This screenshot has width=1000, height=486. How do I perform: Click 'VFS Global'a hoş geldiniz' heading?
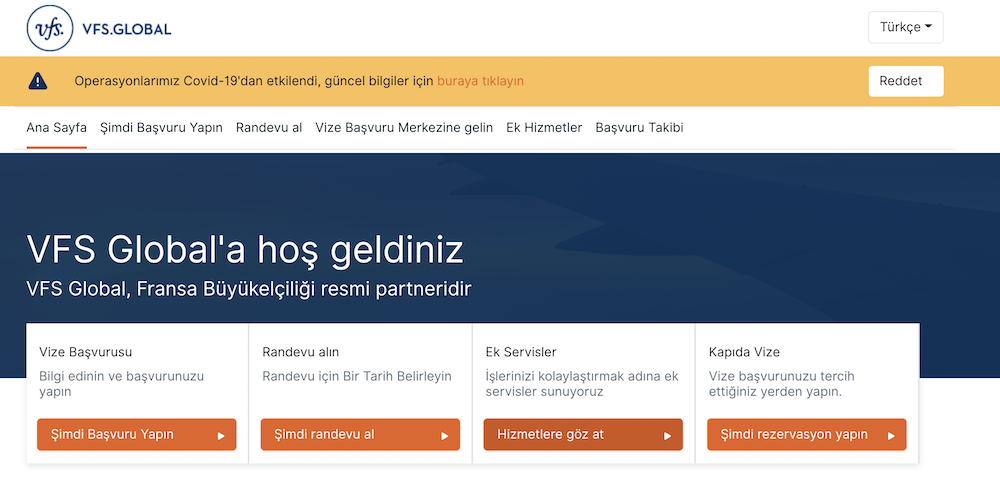[x=245, y=250]
